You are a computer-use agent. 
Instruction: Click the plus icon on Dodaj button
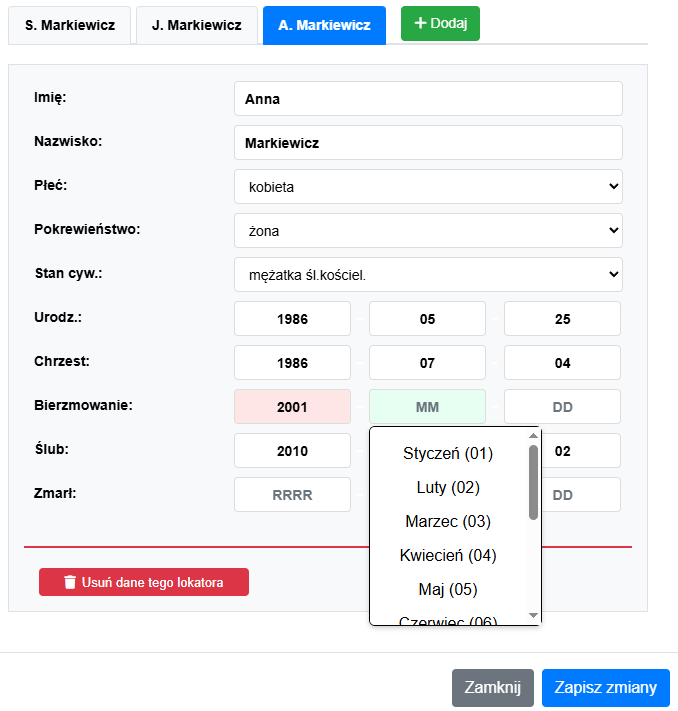[x=420, y=23]
